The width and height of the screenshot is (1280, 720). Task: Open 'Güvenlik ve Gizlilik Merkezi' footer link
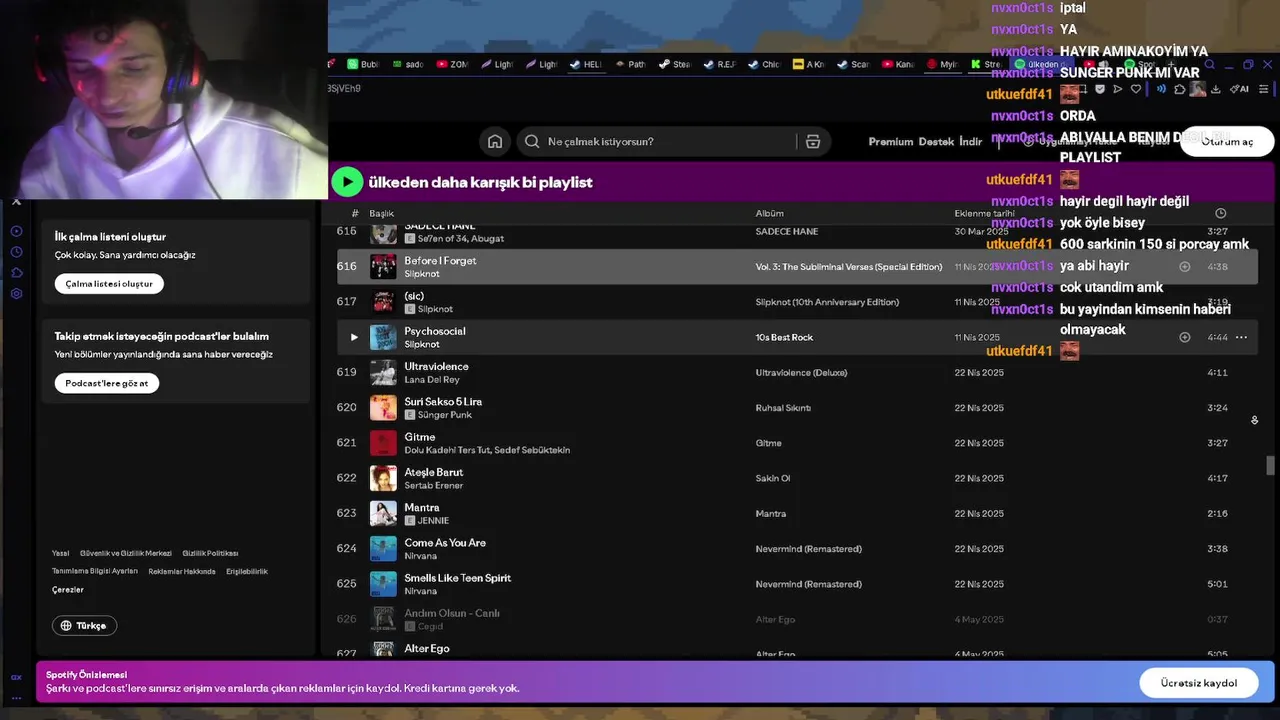pyautogui.click(x=126, y=553)
